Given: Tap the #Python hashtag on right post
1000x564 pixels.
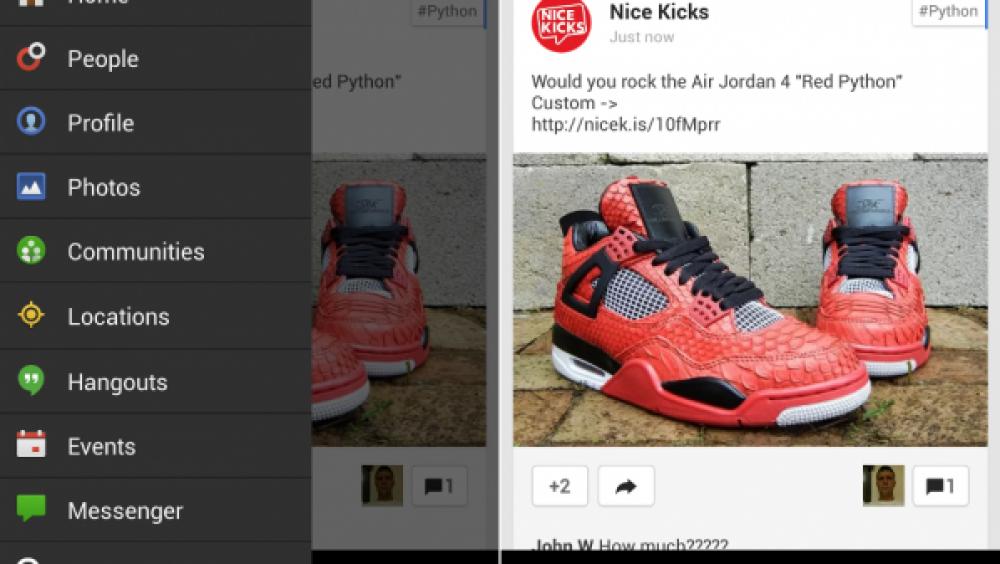Looking at the screenshot, I should click(x=948, y=11).
